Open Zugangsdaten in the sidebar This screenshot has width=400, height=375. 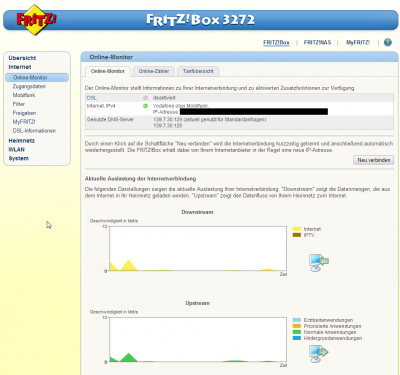tap(29, 86)
